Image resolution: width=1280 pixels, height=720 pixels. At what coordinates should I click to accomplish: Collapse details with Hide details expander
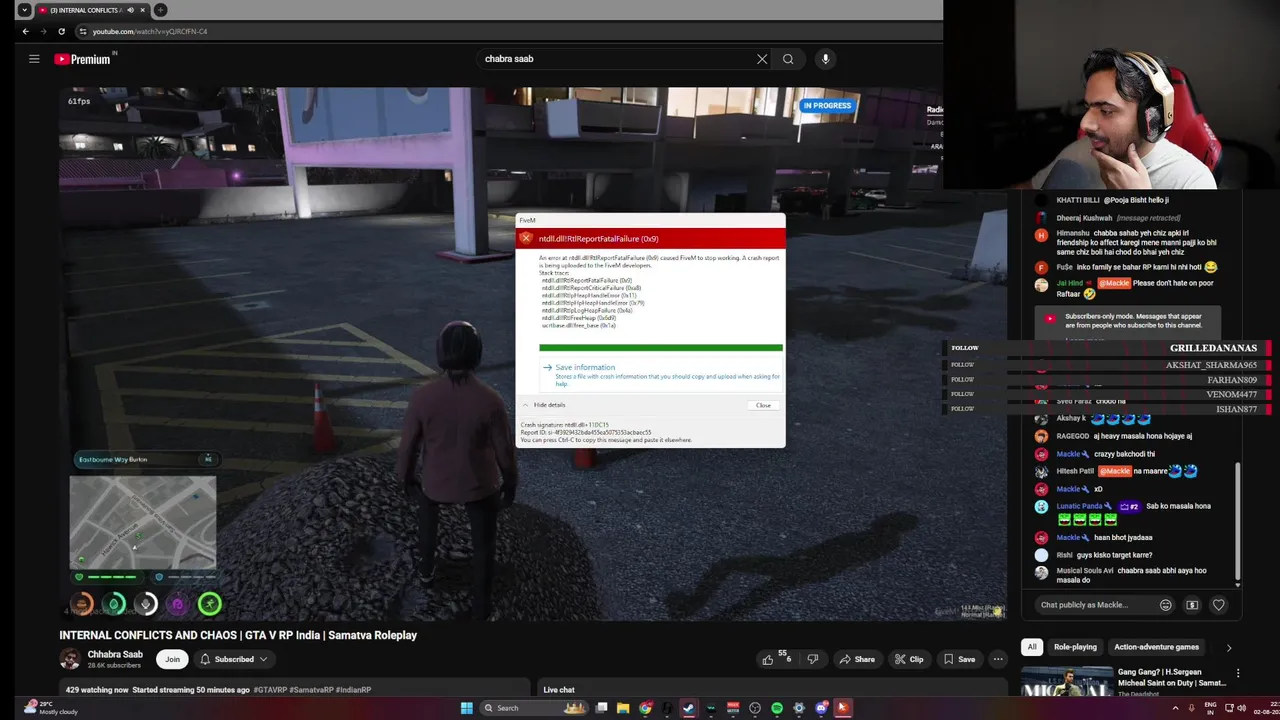[544, 405]
